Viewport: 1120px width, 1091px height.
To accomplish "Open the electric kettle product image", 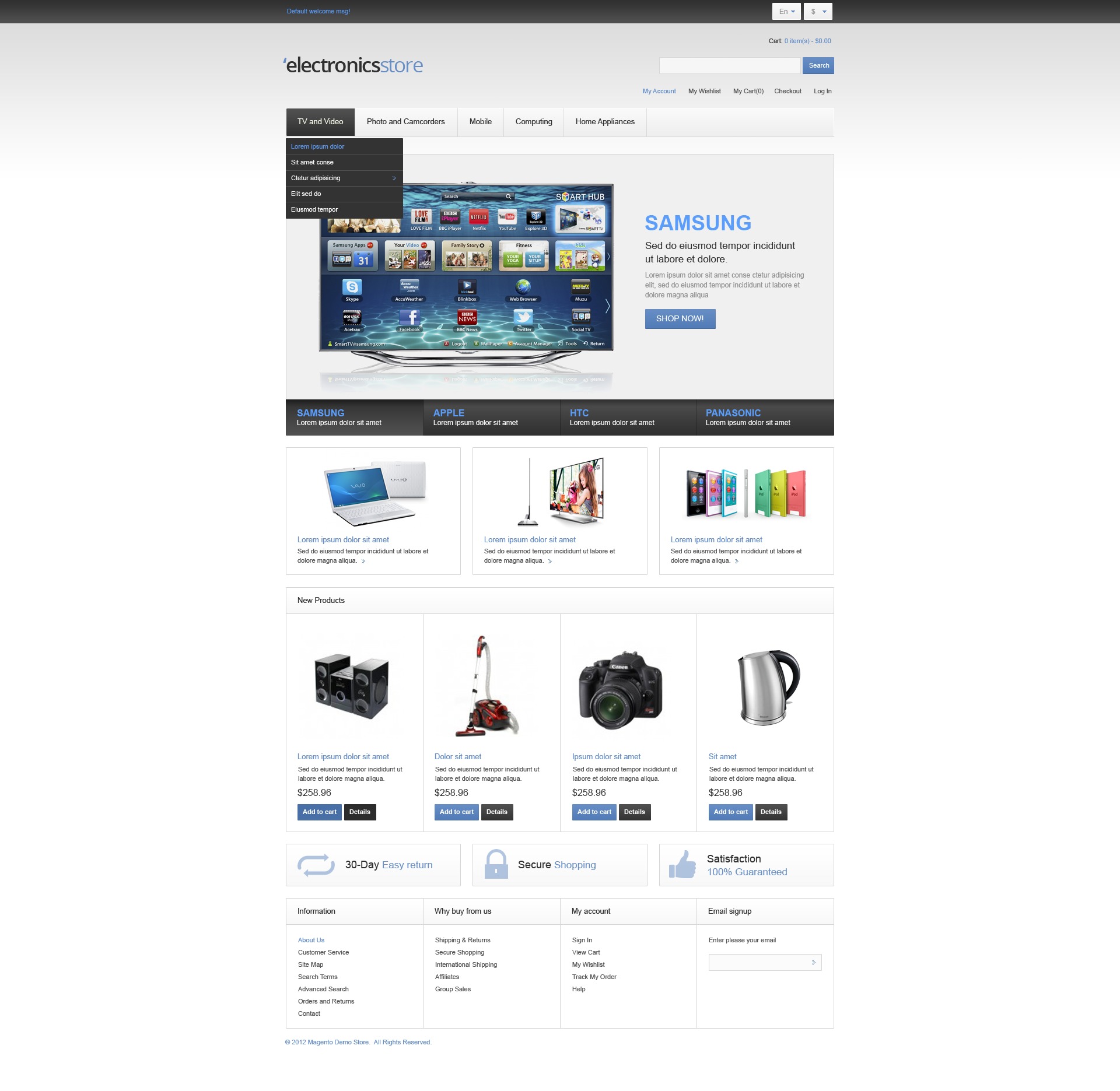I will (768, 687).
